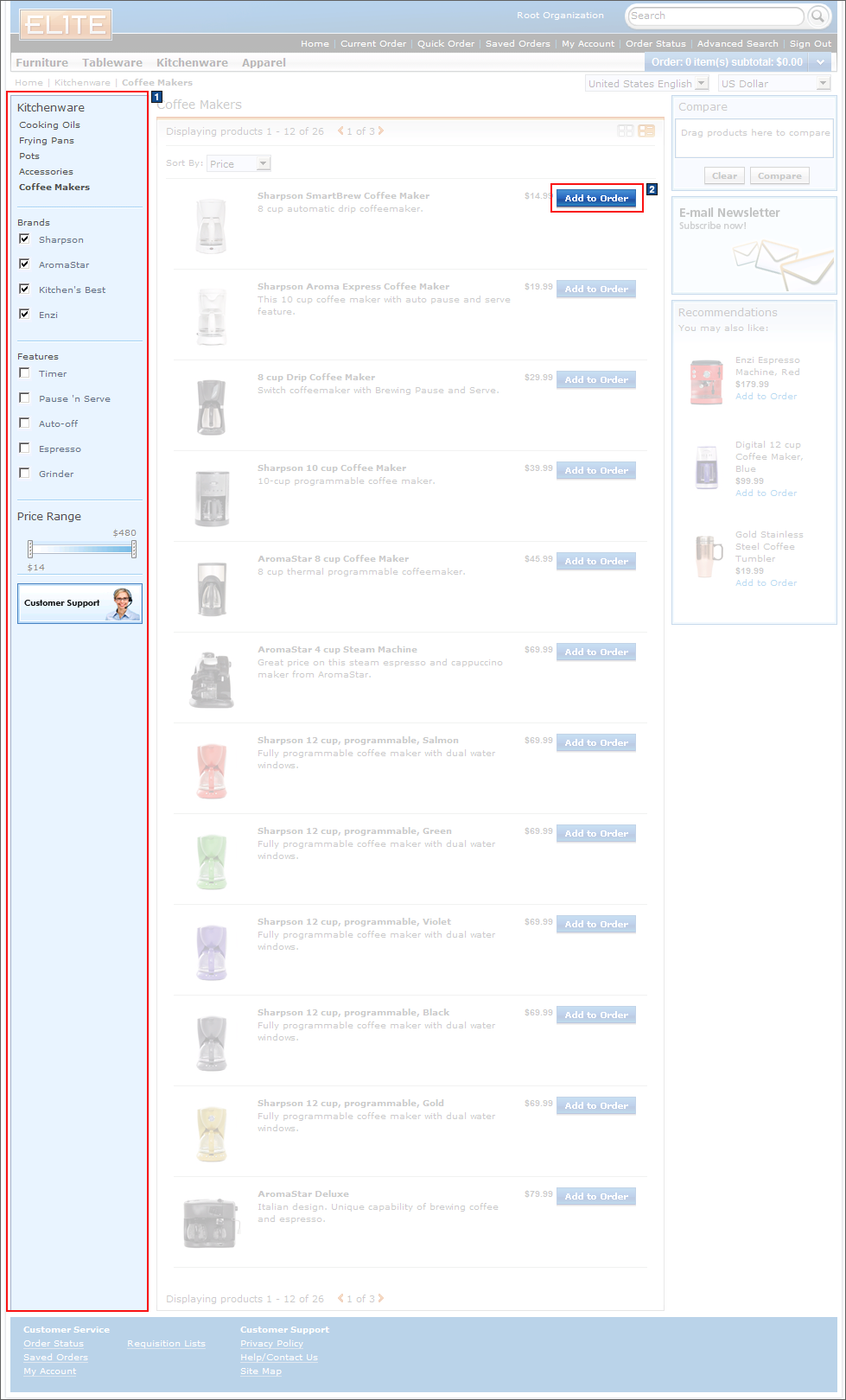
Task: Switch to list view icon
Action: [x=646, y=130]
